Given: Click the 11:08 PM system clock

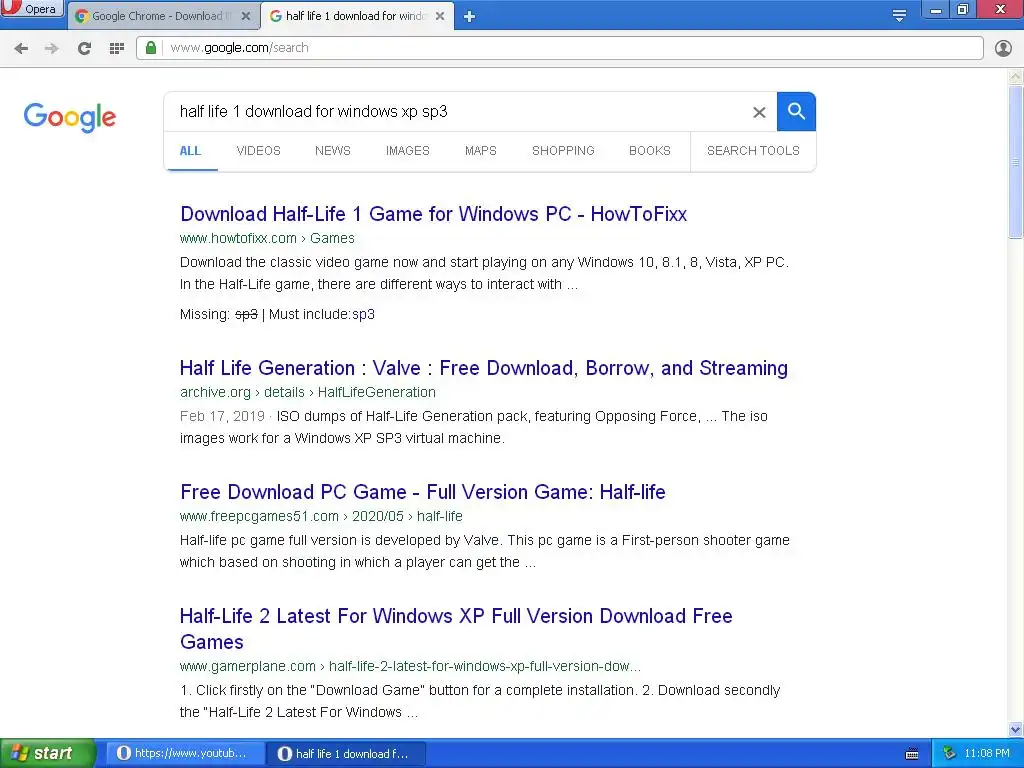Looking at the screenshot, I should click(x=987, y=754).
